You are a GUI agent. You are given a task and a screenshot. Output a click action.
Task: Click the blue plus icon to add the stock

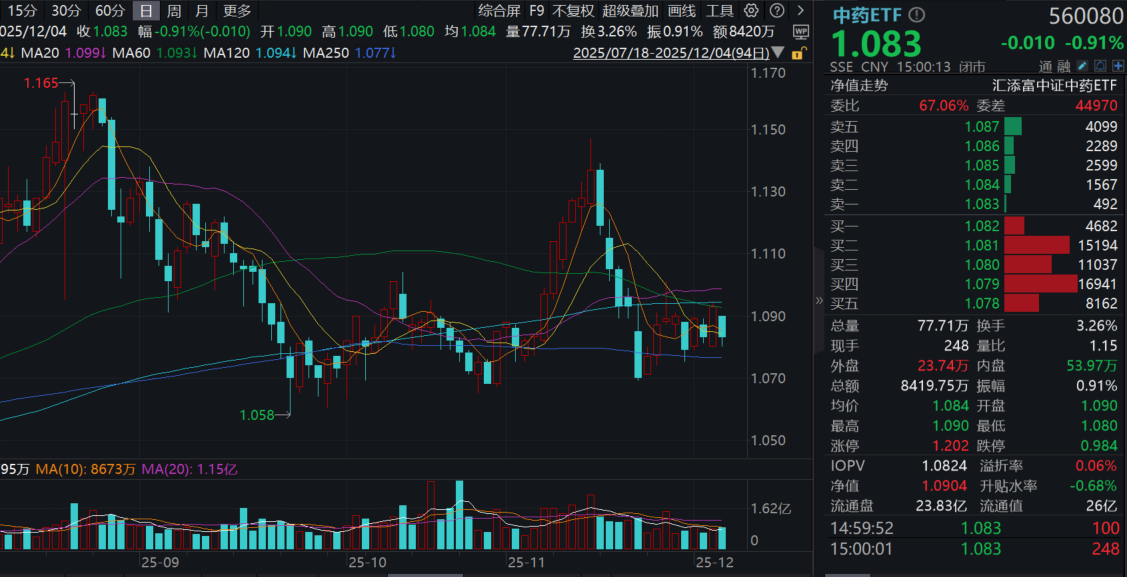1120,64
